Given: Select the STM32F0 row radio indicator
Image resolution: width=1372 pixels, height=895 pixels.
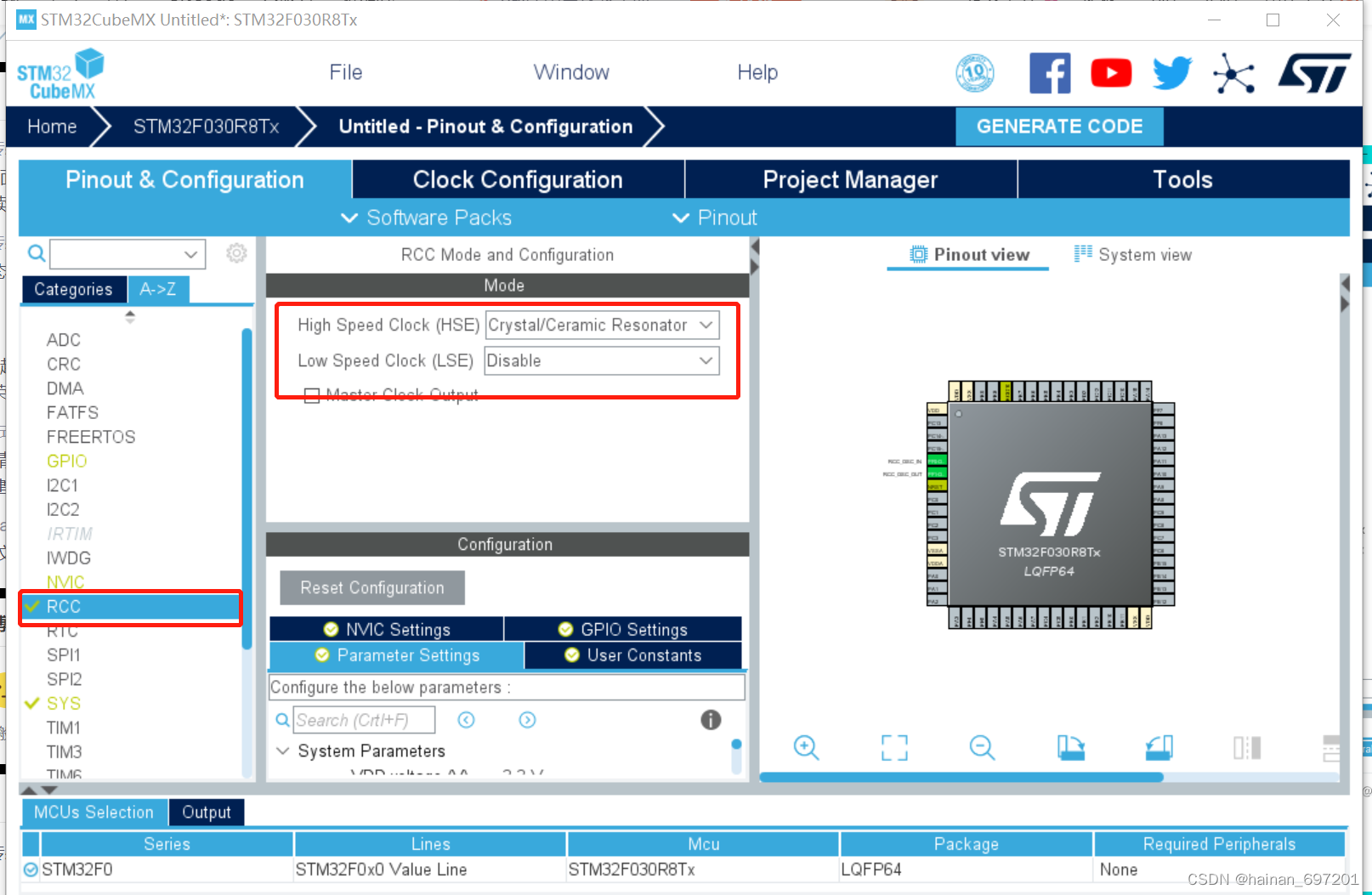Looking at the screenshot, I should 31,870.
